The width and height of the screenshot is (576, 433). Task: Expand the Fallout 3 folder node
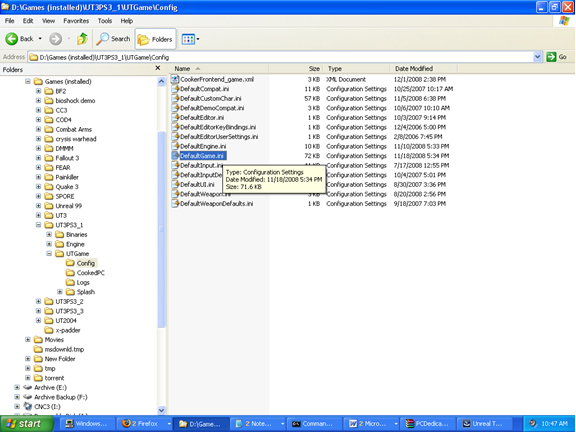(38, 158)
